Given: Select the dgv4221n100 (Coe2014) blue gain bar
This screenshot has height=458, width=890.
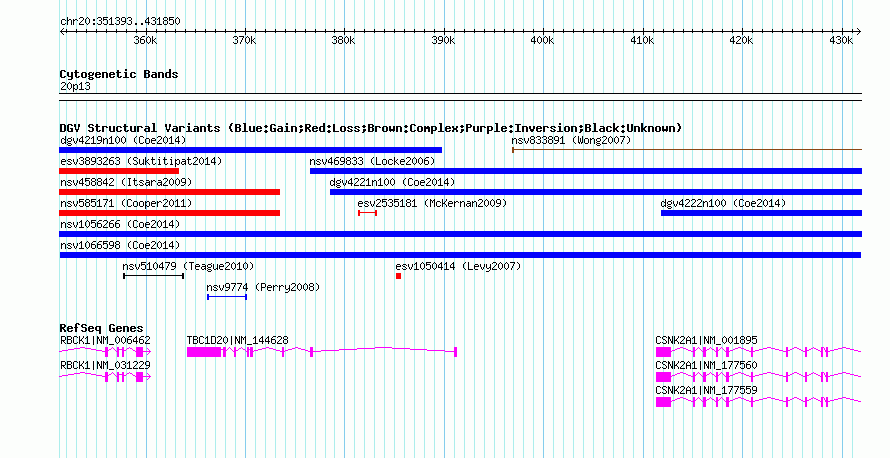Looking at the screenshot, I should pyautogui.click(x=596, y=192).
